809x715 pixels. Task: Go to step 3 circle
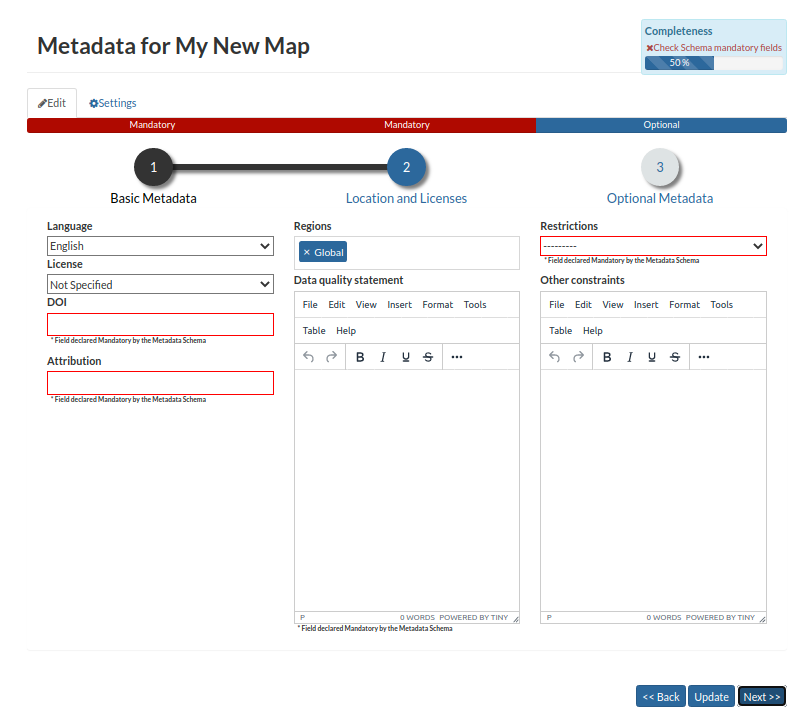click(x=660, y=167)
